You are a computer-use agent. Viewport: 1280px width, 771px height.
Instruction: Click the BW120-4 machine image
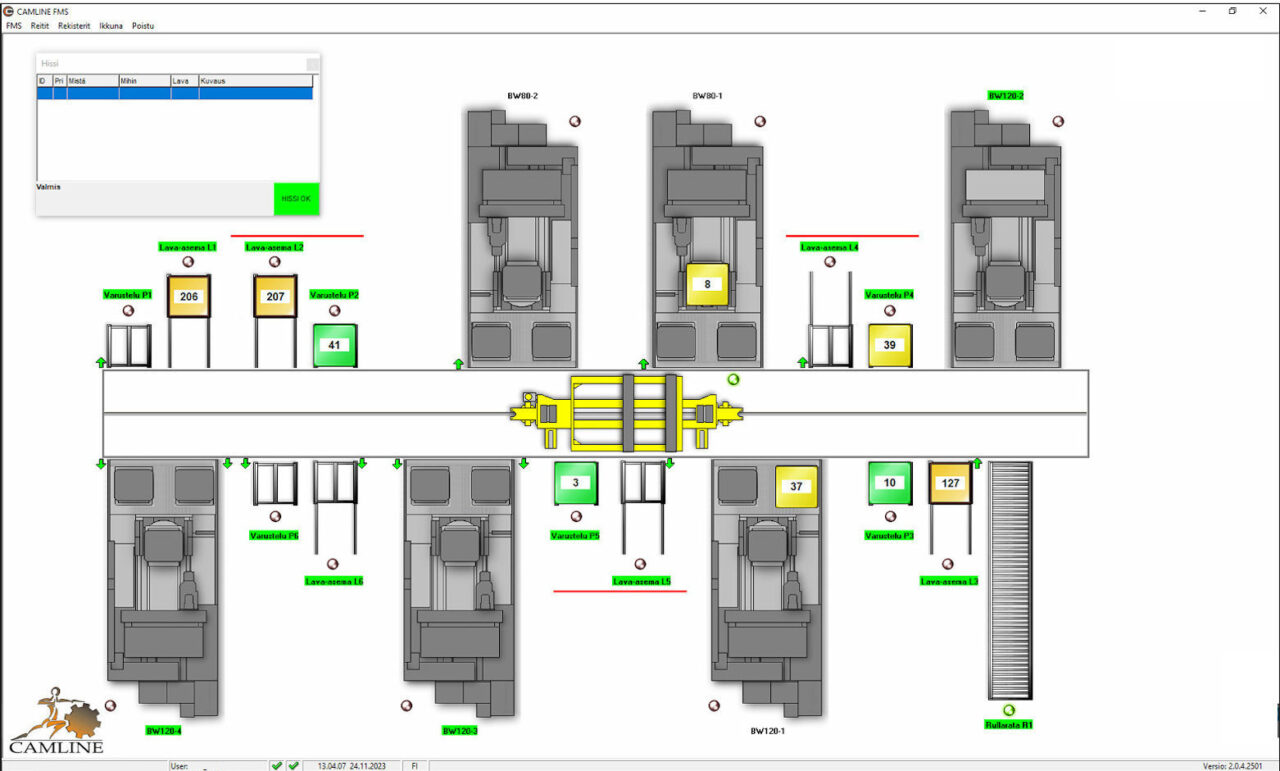[x=162, y=588]
